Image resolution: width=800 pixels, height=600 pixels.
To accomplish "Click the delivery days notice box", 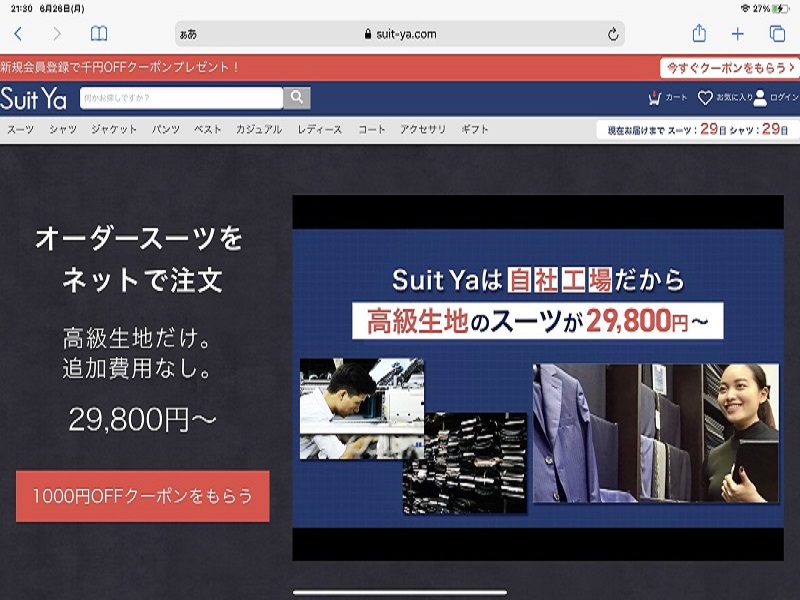I will pos(697,130).
